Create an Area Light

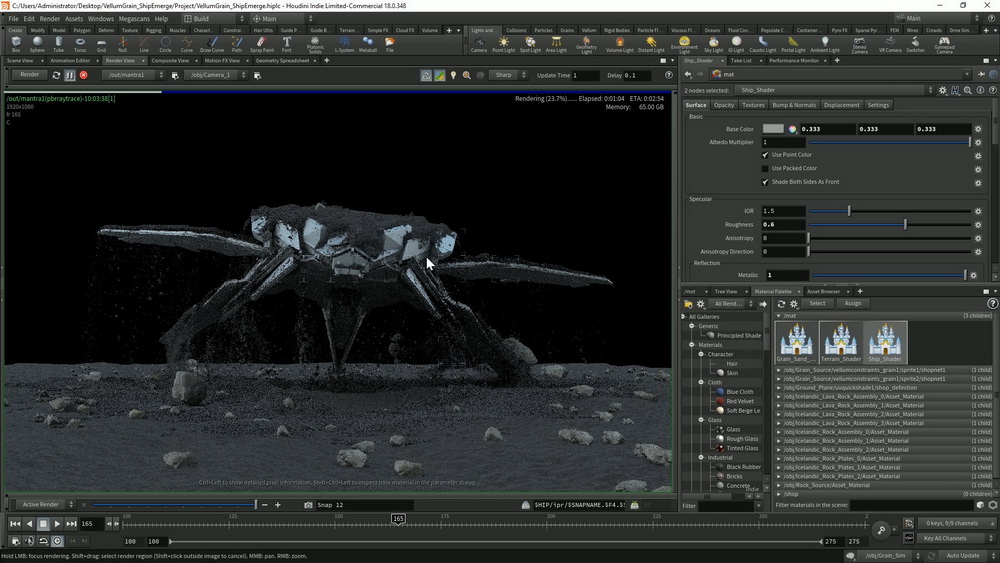click(556, 44)
